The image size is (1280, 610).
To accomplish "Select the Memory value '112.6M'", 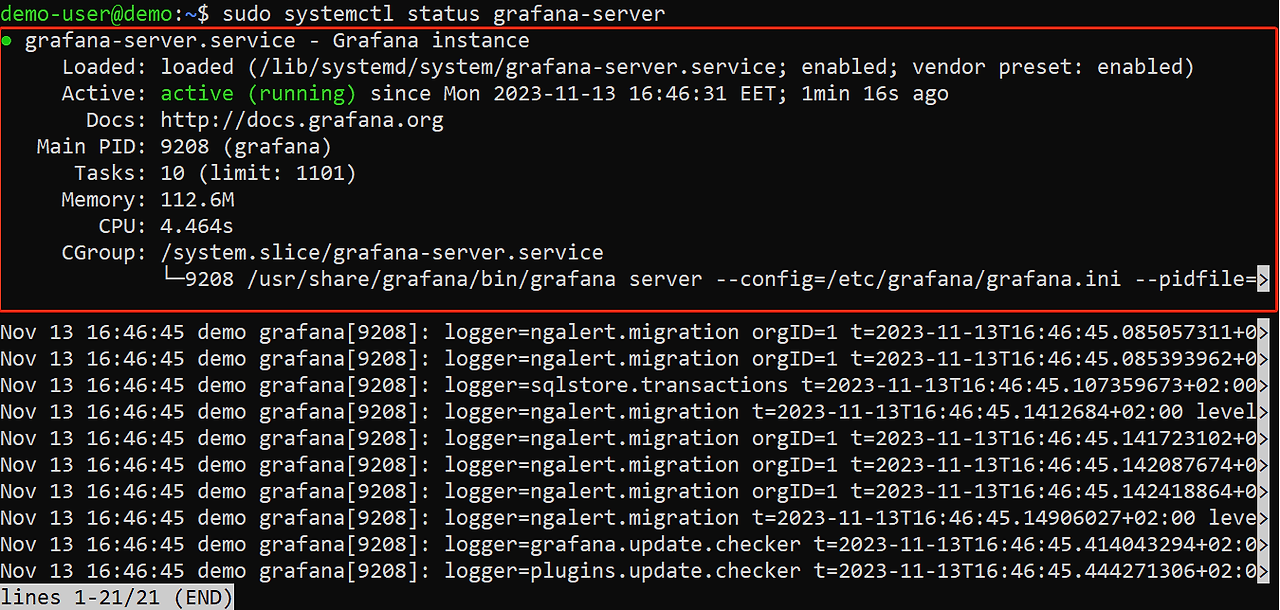I will pos(197,200).
